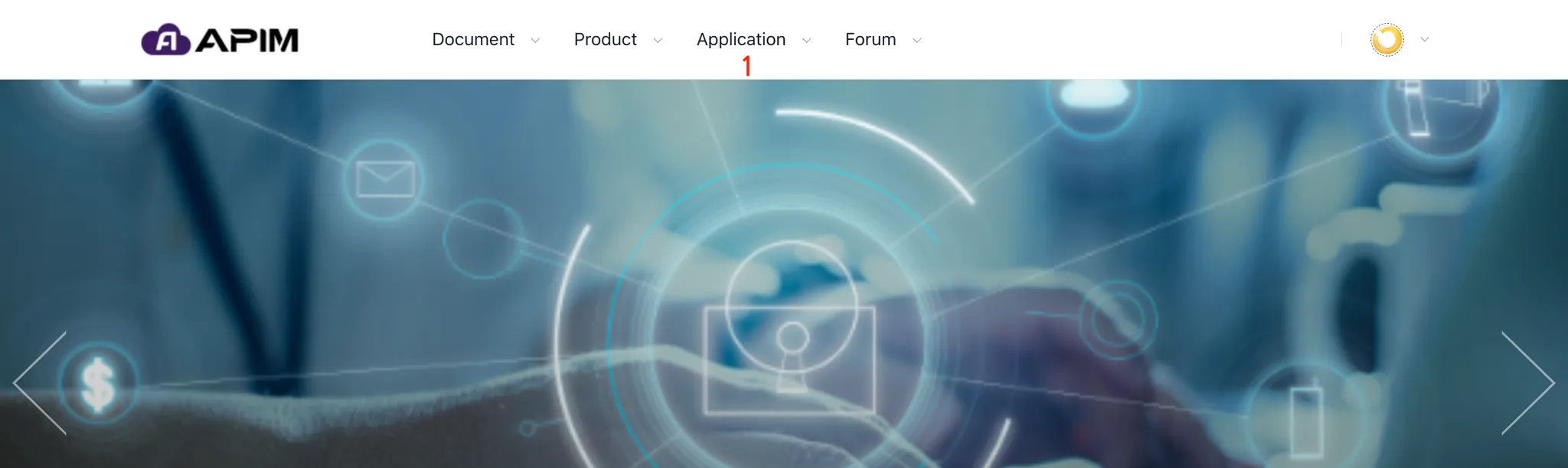Image resolution: width=1568 pixels, height=468 pixels.
Task: Expand the user account dropdown arrow
Action: tap(1424, 40)
